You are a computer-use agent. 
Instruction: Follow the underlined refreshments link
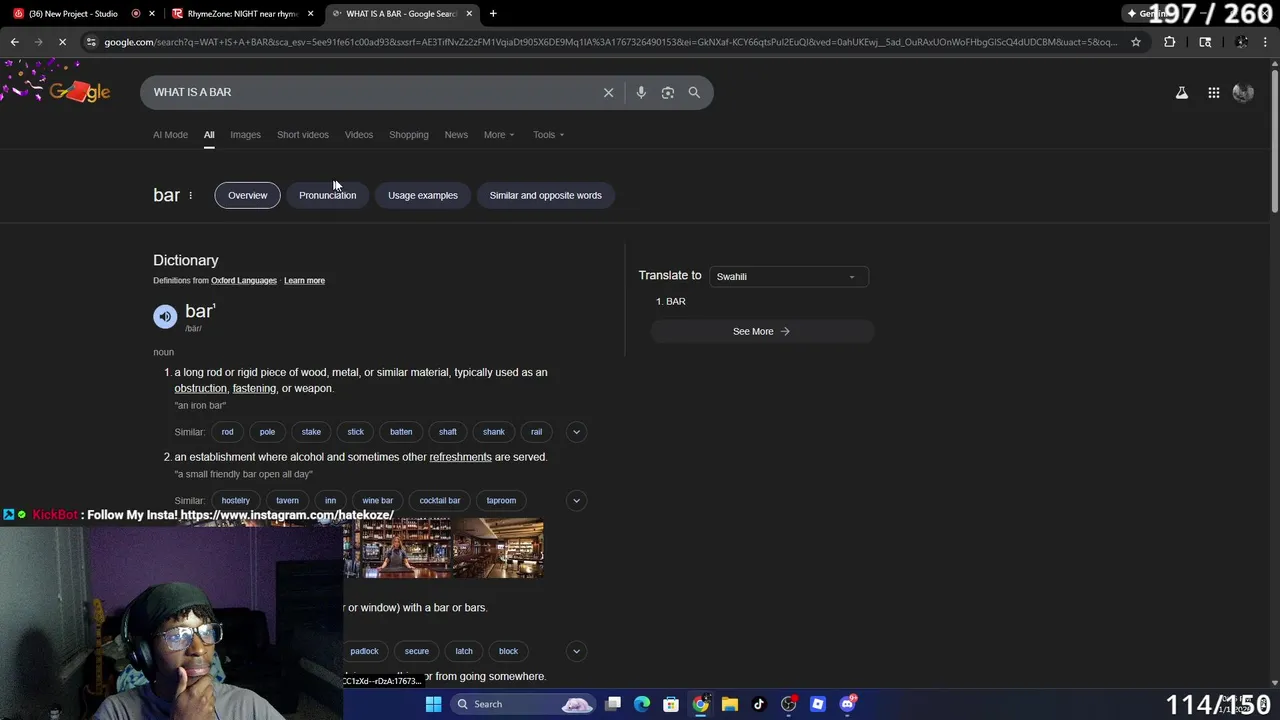[460, 457]
